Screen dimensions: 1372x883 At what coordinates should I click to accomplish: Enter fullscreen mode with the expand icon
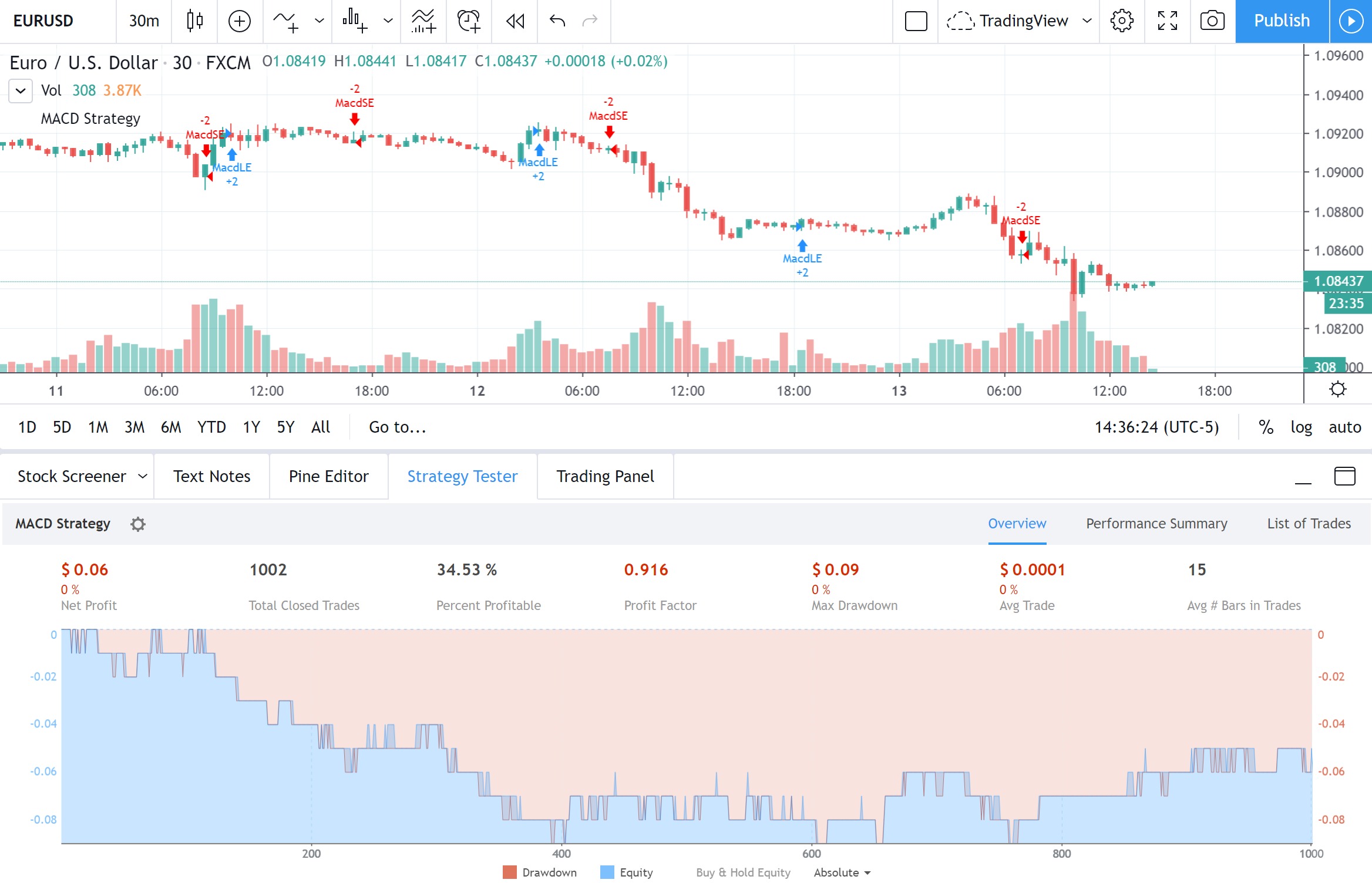click(1167, 21)
